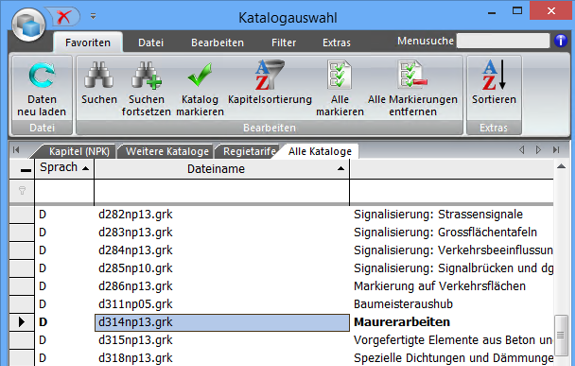Viewport: 575px width, 366px height.
Task: Click the blue info icon
Action: tap(561, 41)
